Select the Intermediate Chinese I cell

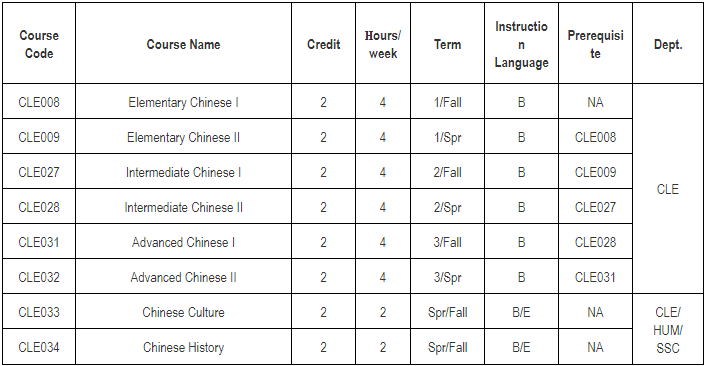click(x=183, y=172)
